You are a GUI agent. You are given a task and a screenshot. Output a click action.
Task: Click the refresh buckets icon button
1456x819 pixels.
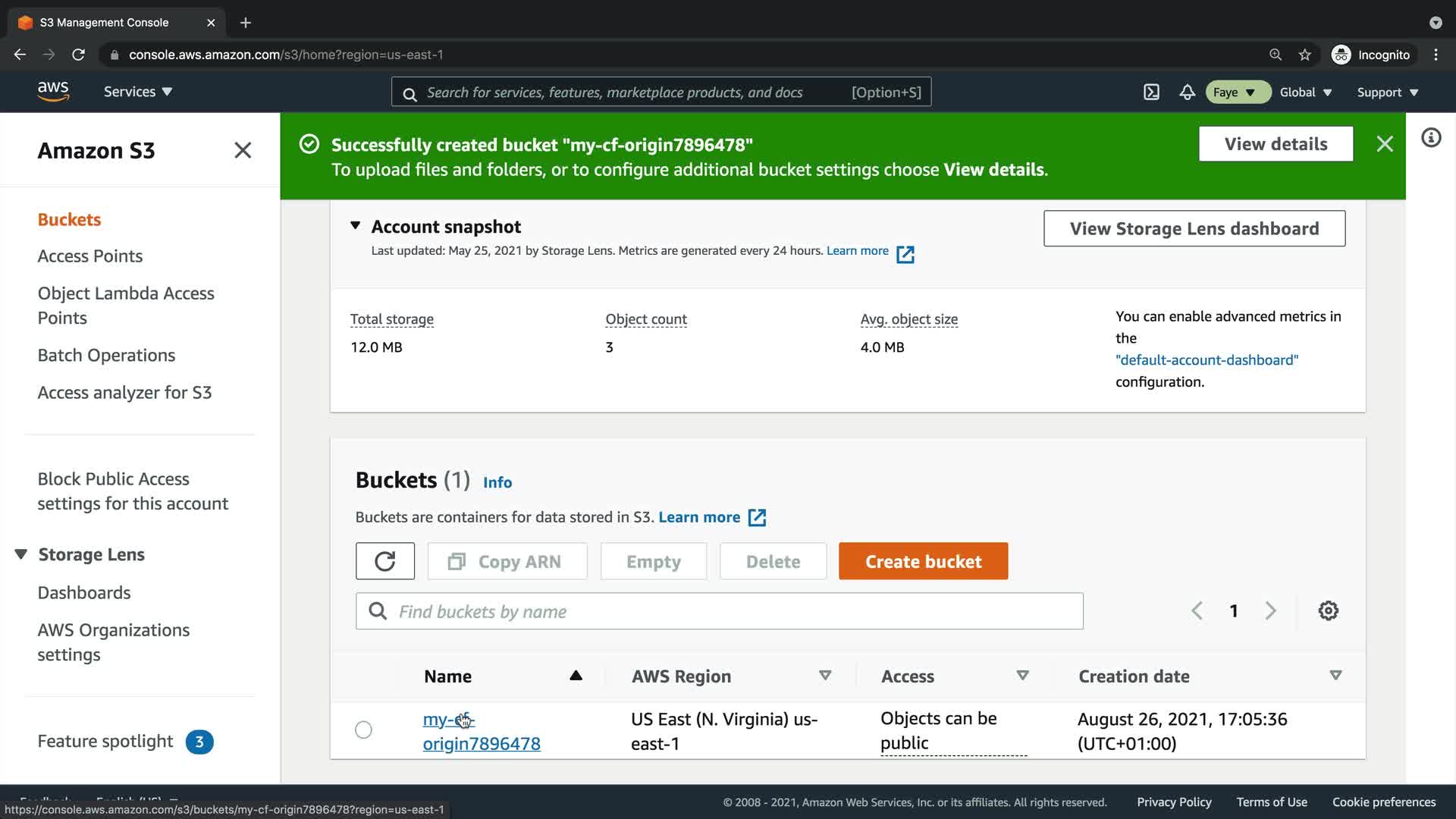click(384, 561)
